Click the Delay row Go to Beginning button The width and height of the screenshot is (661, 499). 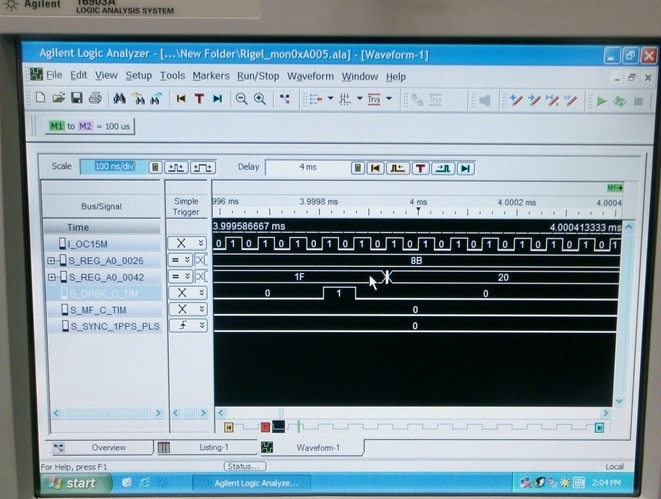click(375, 169)
